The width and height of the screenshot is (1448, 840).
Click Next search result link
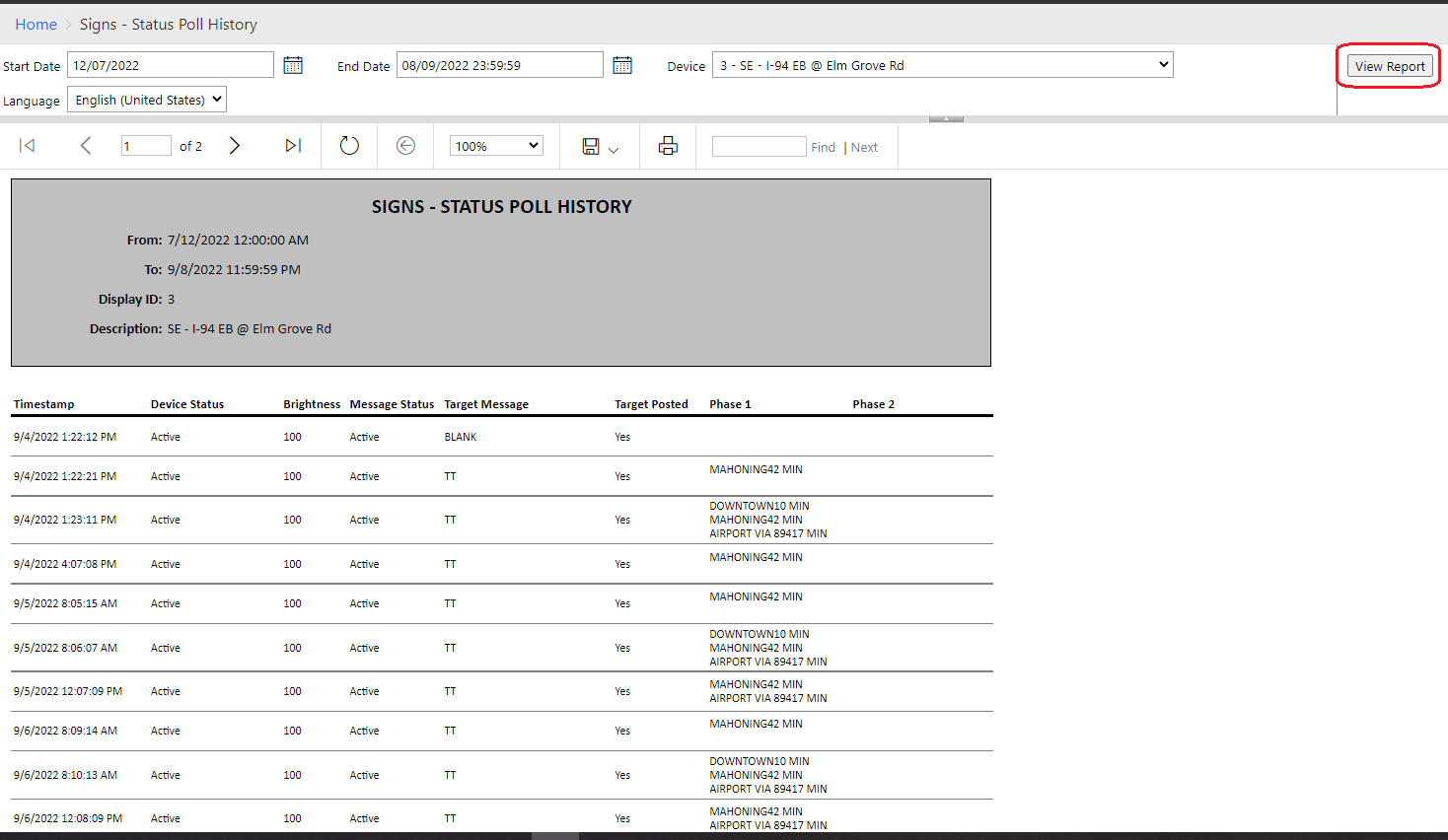(x=864, y=147)
